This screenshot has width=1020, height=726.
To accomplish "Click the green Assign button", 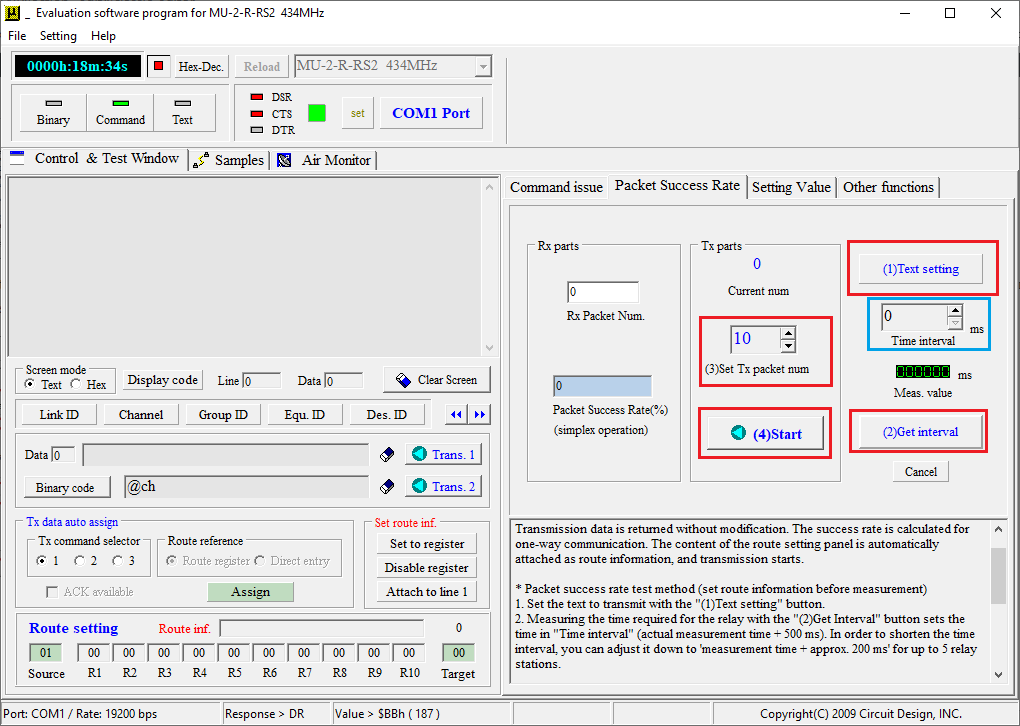I will [250, 592].
